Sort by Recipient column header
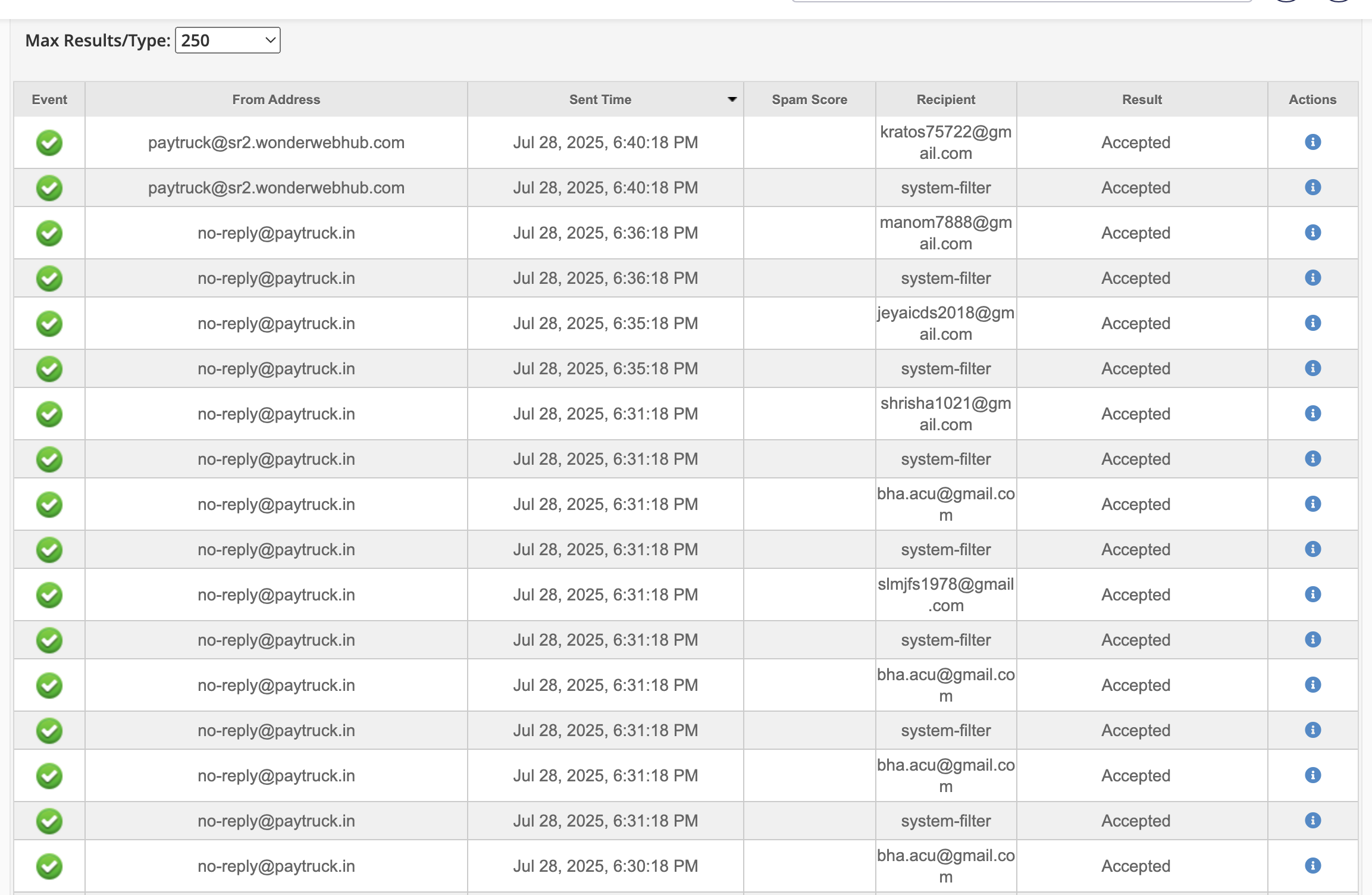The image size is (1372, 895). tap(945, 99)
